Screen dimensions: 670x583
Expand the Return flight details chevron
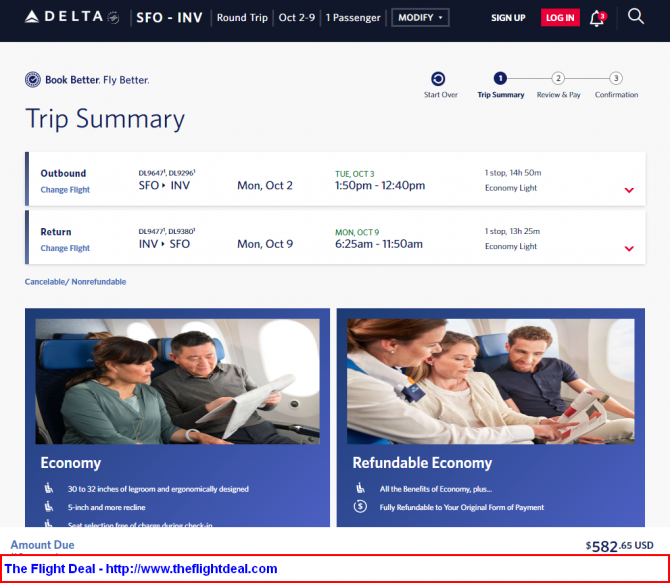(629, 249)
